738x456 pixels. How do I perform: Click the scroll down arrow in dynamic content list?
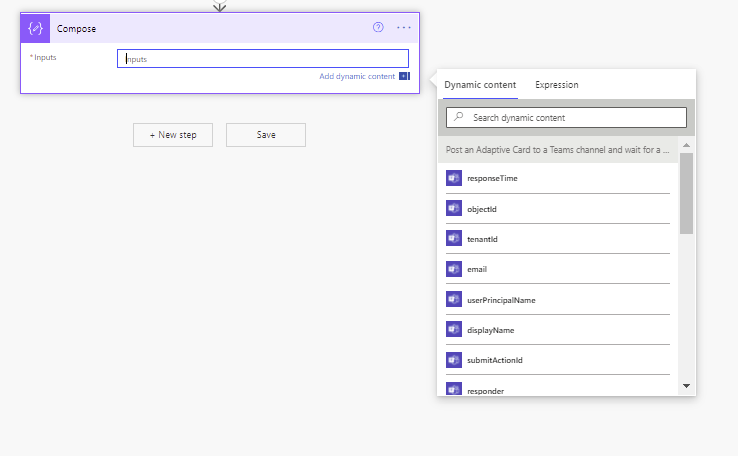pyautogui.click(x=686, y=386)
